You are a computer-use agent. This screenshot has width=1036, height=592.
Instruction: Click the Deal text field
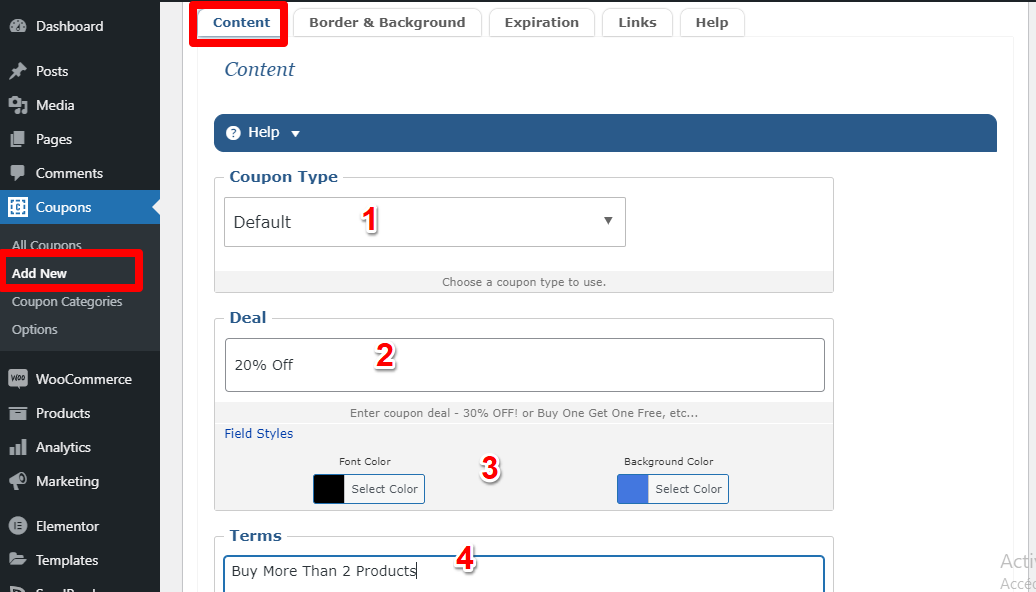click(x=525, y=365)
